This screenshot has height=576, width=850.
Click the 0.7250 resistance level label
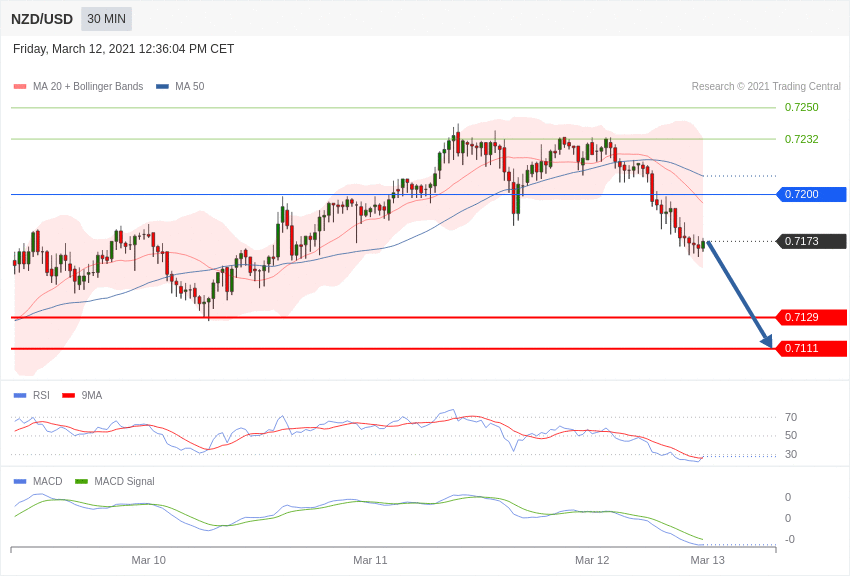point(801,107)
